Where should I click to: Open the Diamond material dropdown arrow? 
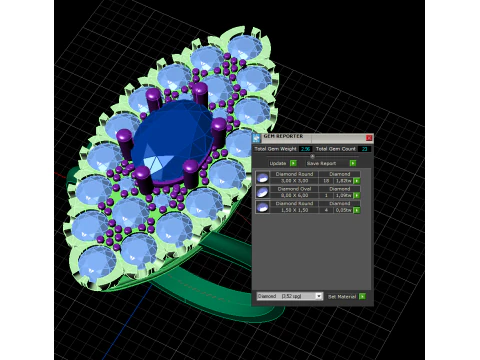(319, 296)
